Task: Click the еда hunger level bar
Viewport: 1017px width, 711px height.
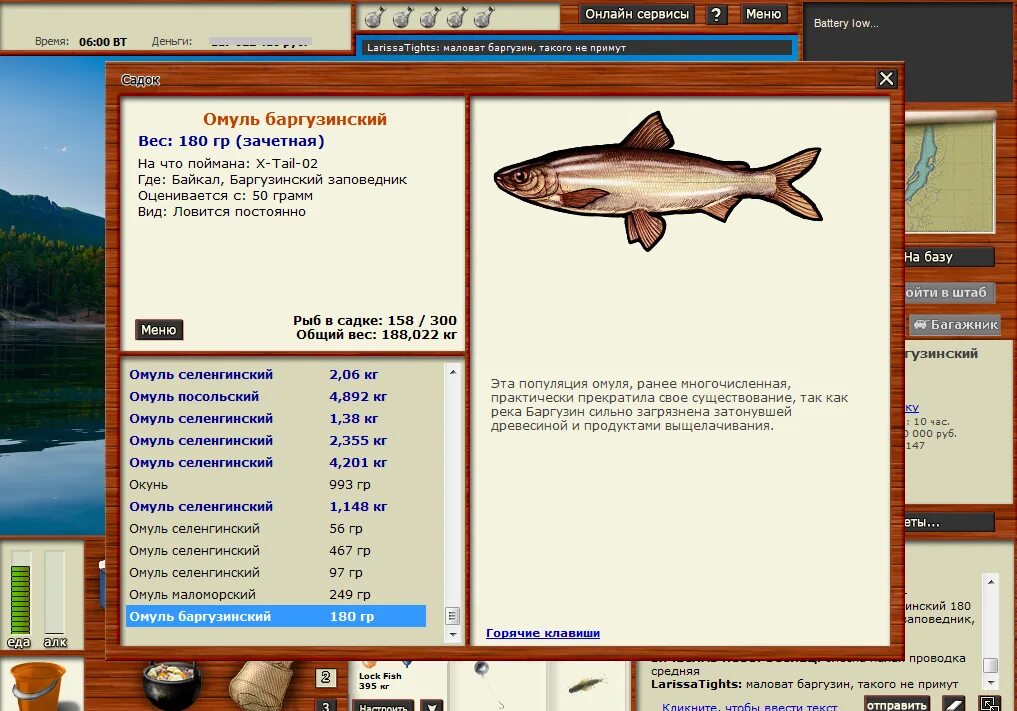Action: point(21,592)
